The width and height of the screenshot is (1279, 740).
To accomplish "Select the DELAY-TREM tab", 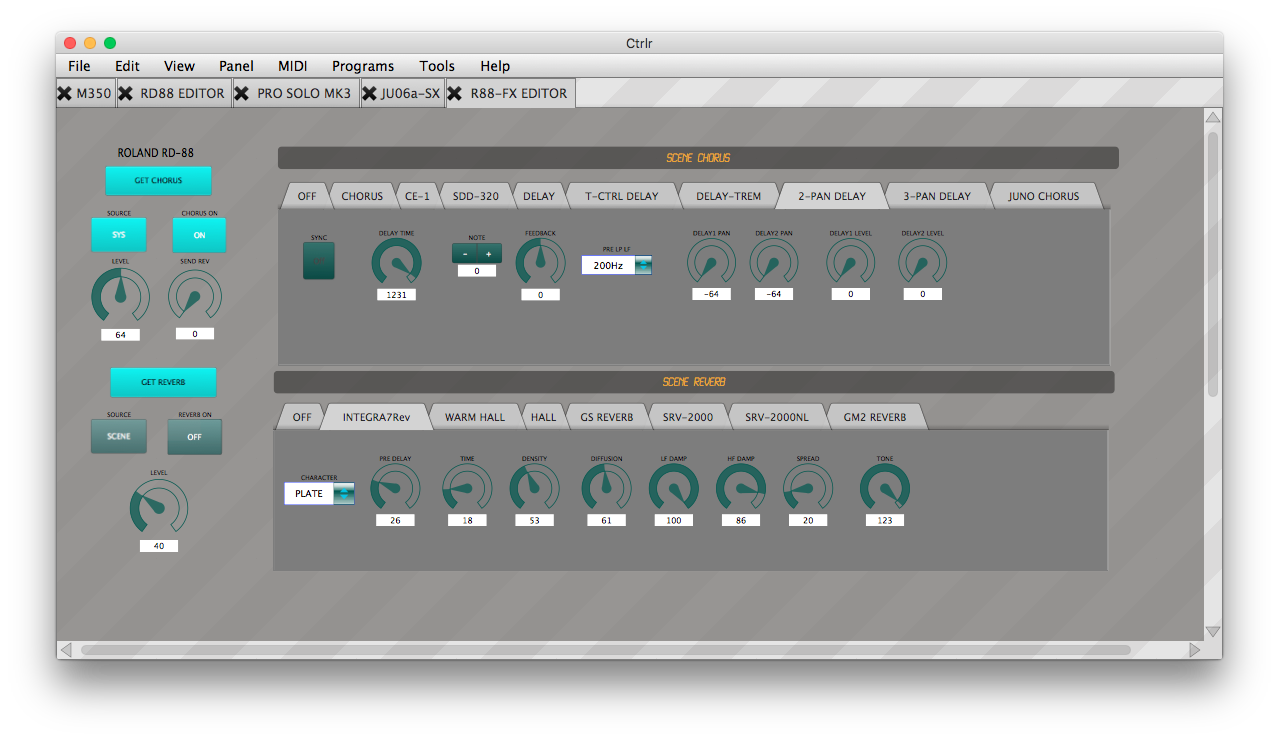I will tap(728, 196).
